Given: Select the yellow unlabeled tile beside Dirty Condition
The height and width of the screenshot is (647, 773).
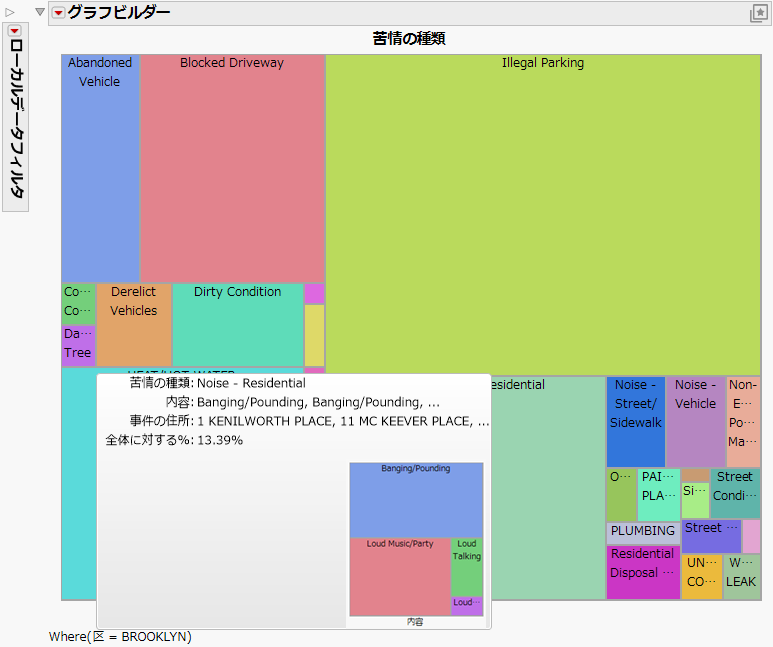Looking at the screenshot, I should coord(314,335).
